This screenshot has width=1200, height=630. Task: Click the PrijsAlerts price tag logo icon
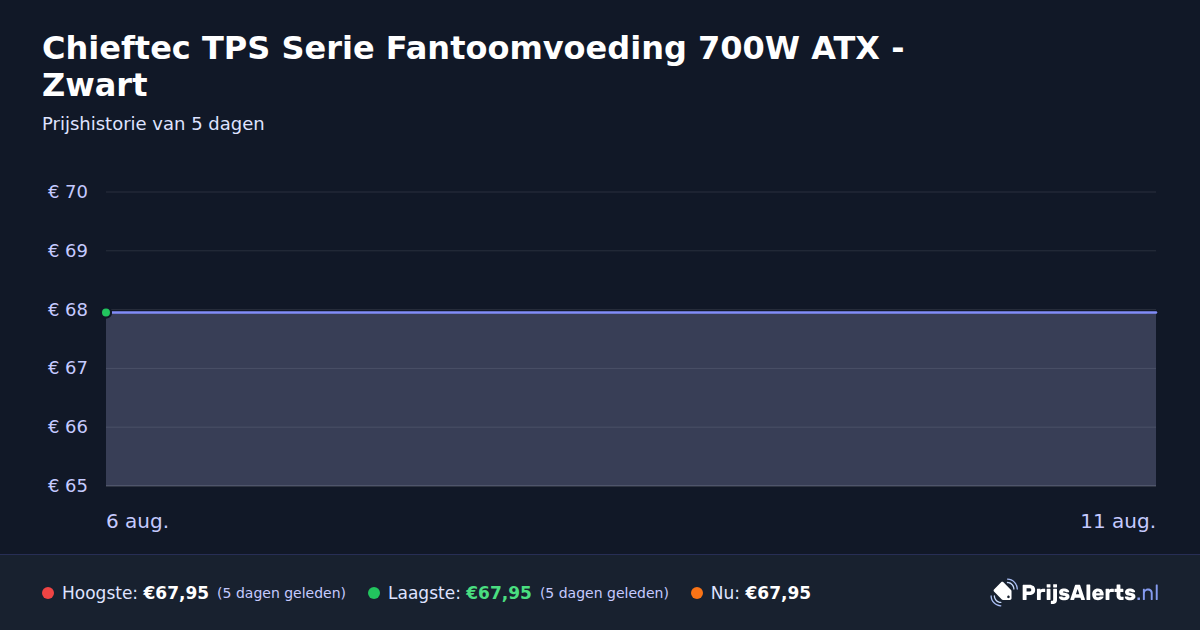pos(1003,593)
